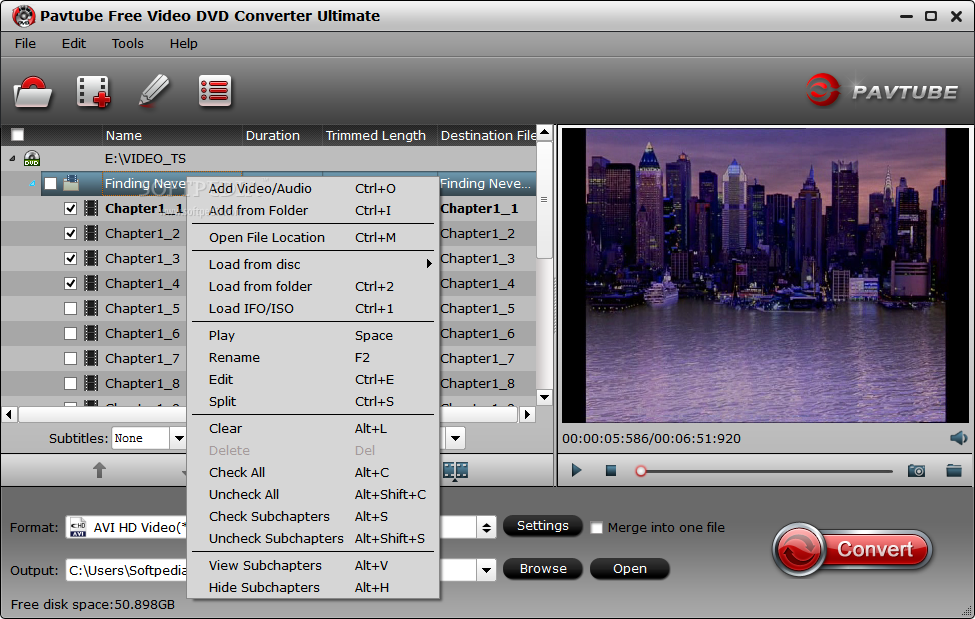Choose Rename in the context menu

[x=313, y=358]
